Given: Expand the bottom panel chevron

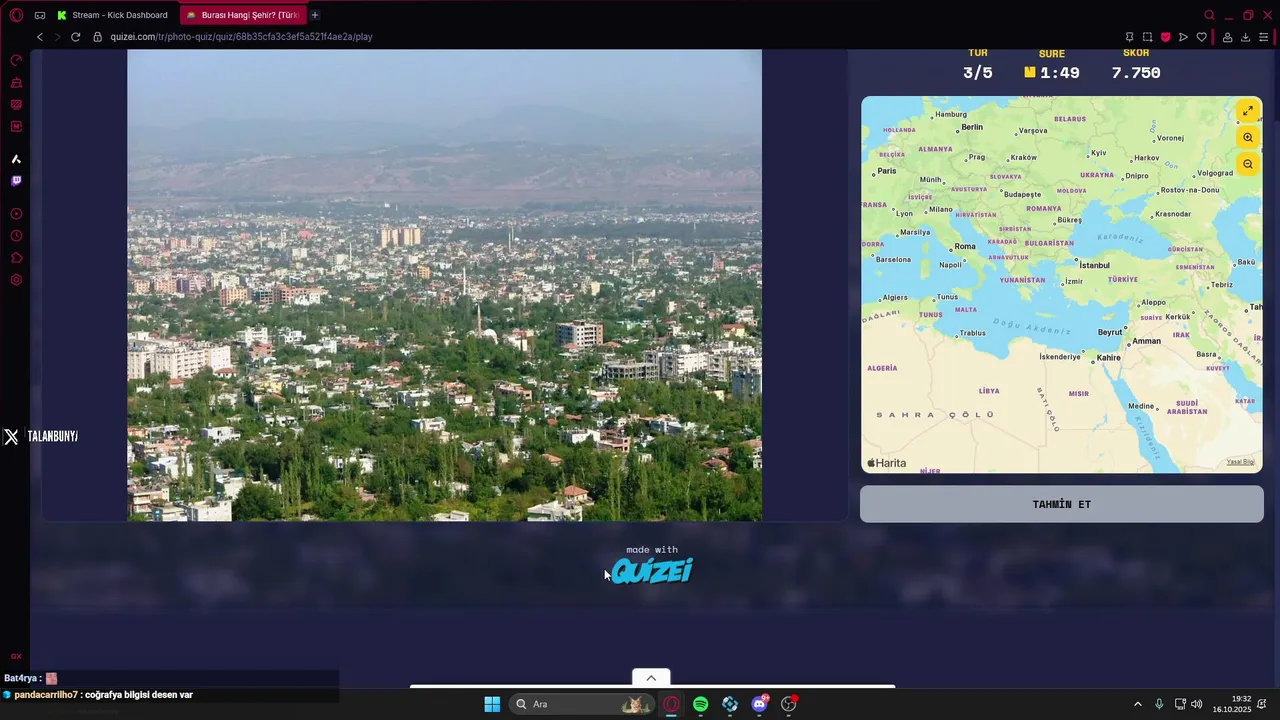Looking at the screenshot, I should pyautogui.click(x=651, y=678).
